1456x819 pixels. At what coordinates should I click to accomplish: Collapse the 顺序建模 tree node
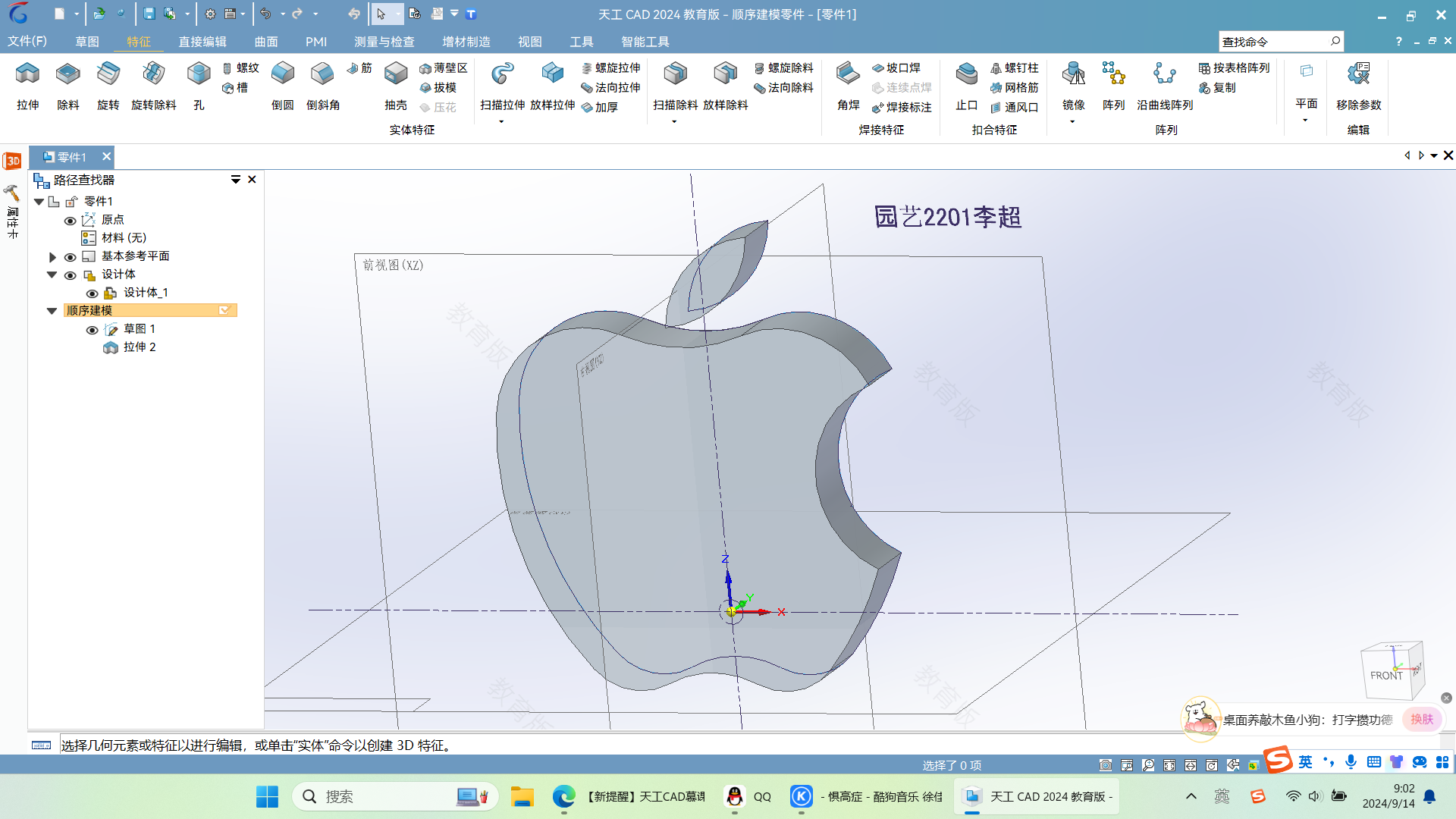point(52,311)
